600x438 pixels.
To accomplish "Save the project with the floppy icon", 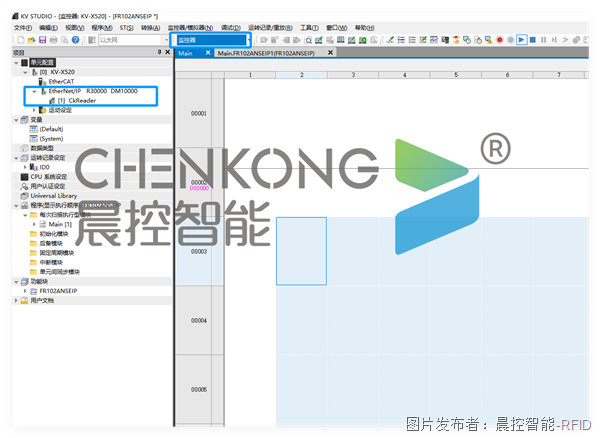I will [42, 40].
